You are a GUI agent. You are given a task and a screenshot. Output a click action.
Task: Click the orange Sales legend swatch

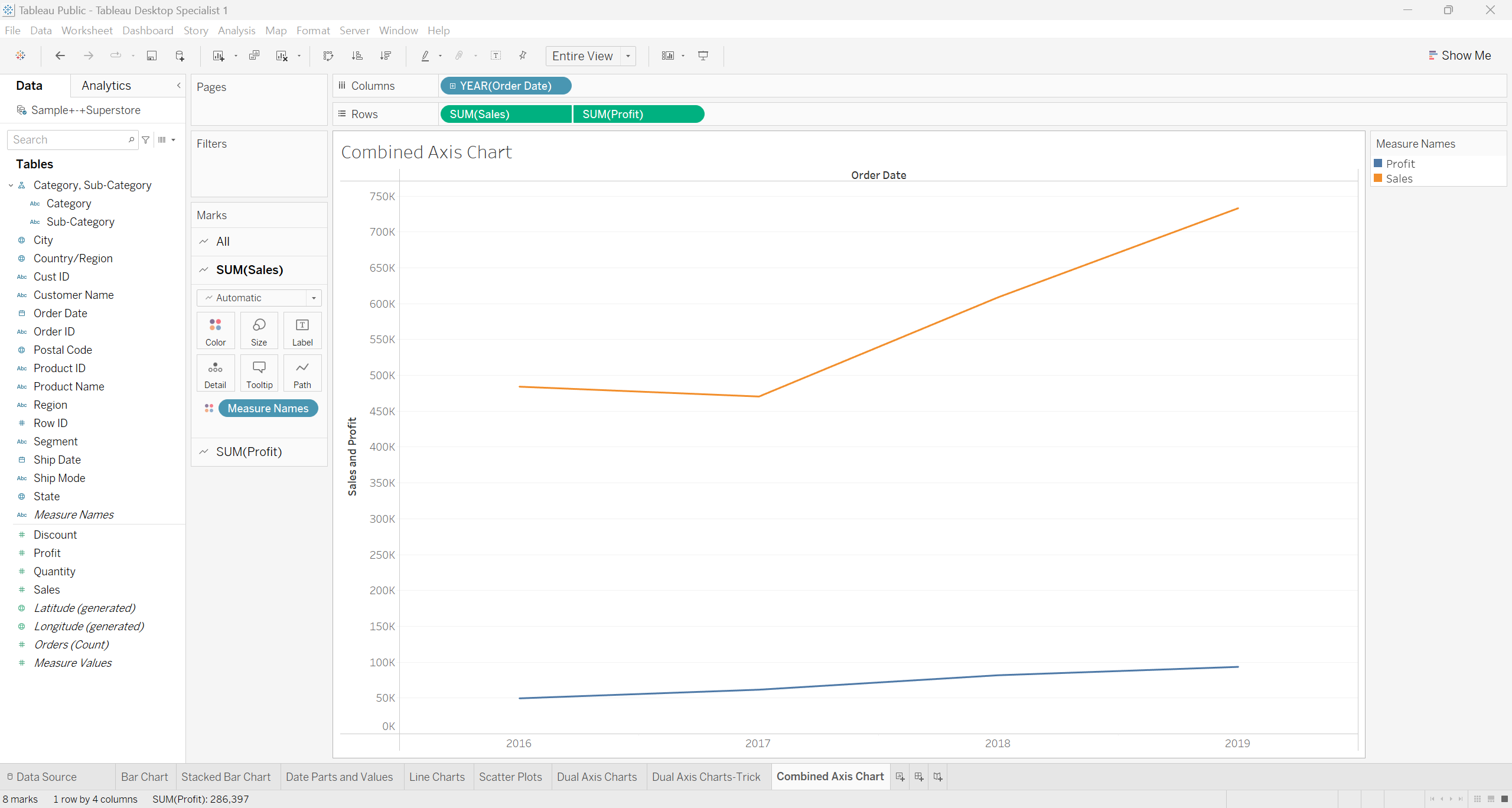pyautogui.click(x=1378, y=178)
